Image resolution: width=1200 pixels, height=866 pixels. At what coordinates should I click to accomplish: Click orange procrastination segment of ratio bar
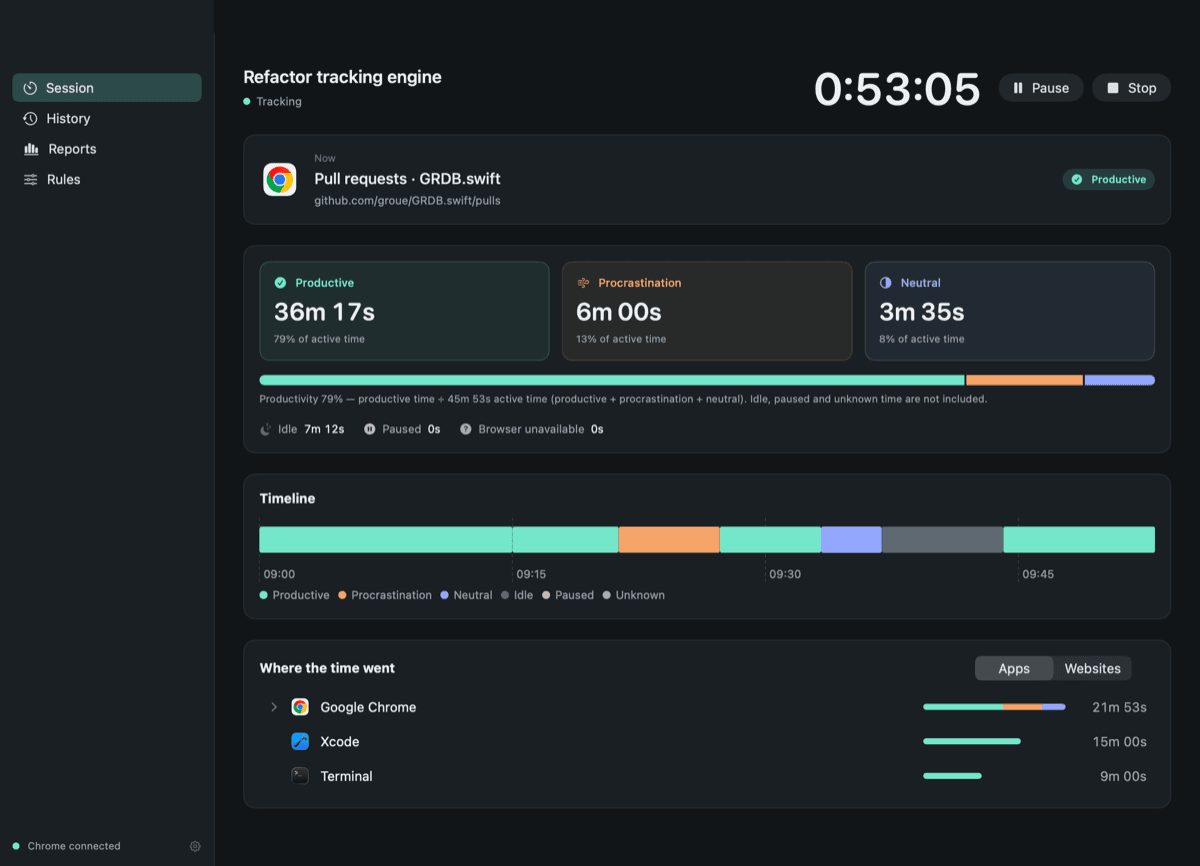tap(1024, 380)
